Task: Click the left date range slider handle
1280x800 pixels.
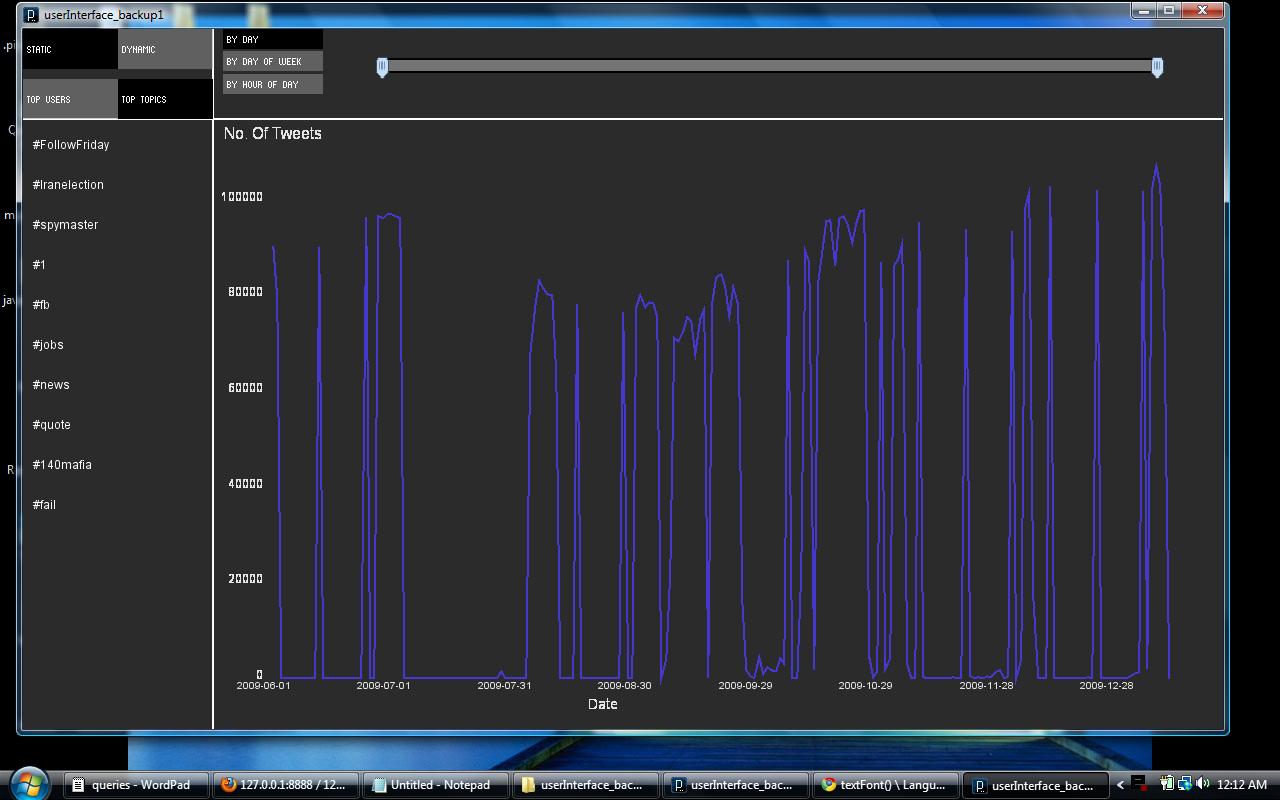Action: tap(382, 67)
